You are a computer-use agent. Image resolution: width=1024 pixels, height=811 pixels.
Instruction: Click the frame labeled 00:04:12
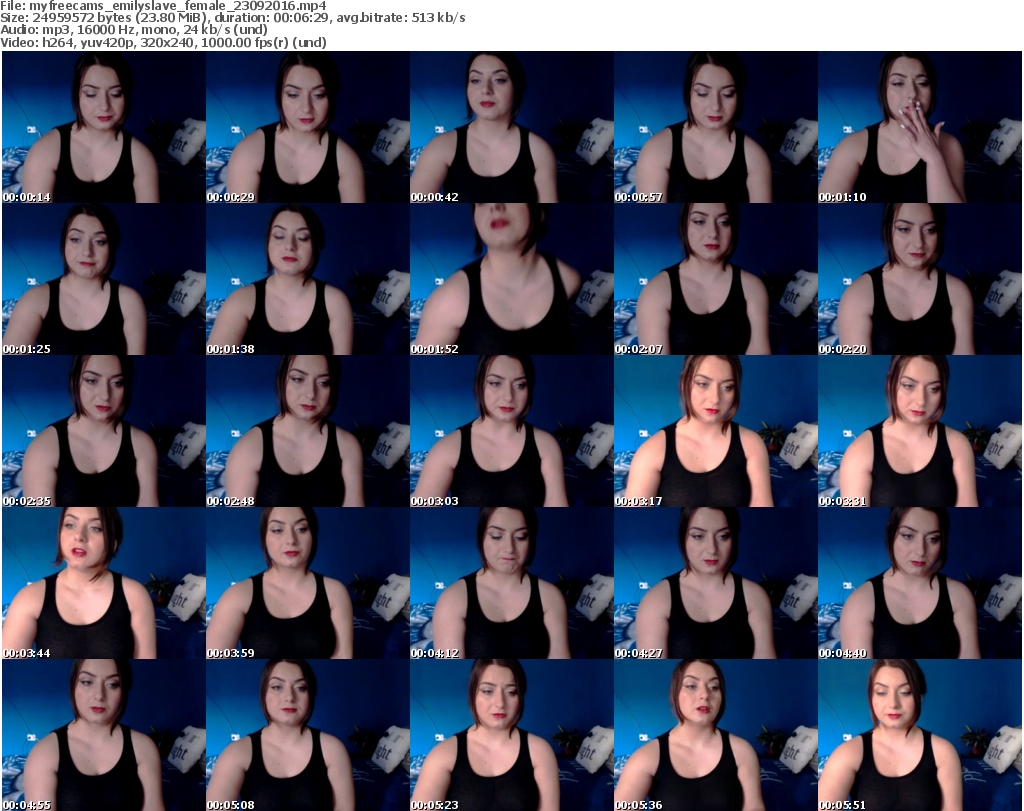pyautogui.click(x=511, y=583)
